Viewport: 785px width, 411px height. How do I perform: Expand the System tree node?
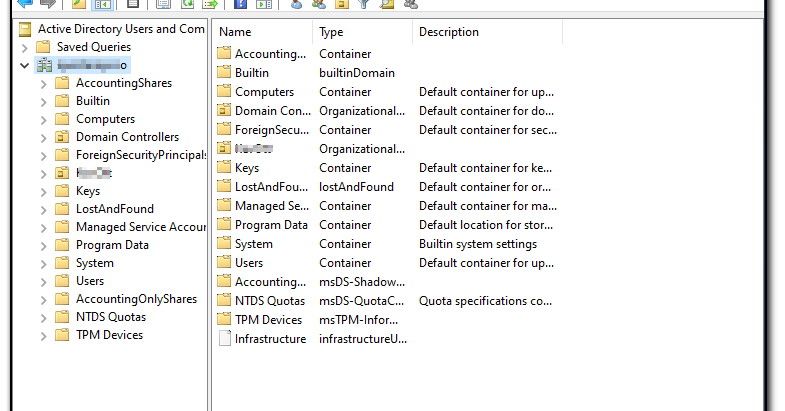(x=44, y=264)
